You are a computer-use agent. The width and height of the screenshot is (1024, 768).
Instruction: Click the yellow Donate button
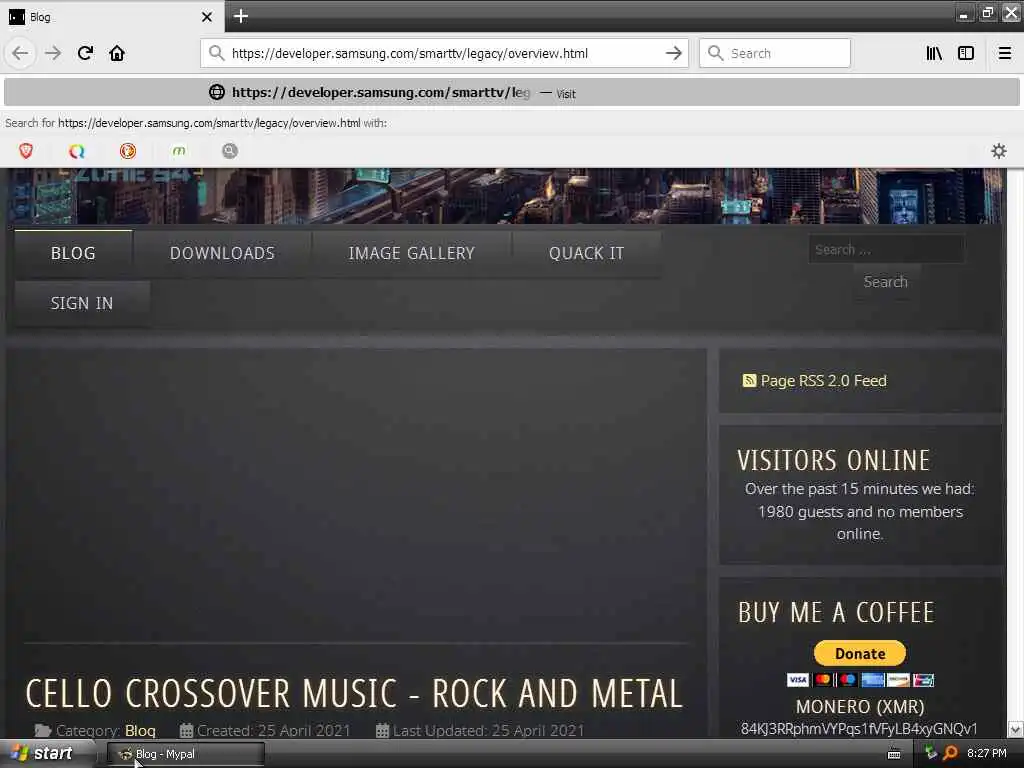click(859, 653)
